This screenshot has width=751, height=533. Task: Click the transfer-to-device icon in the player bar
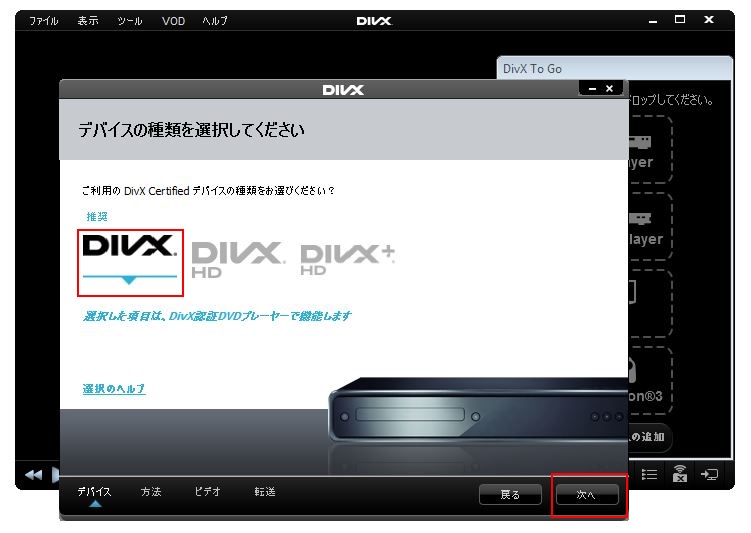pos(709,475)
